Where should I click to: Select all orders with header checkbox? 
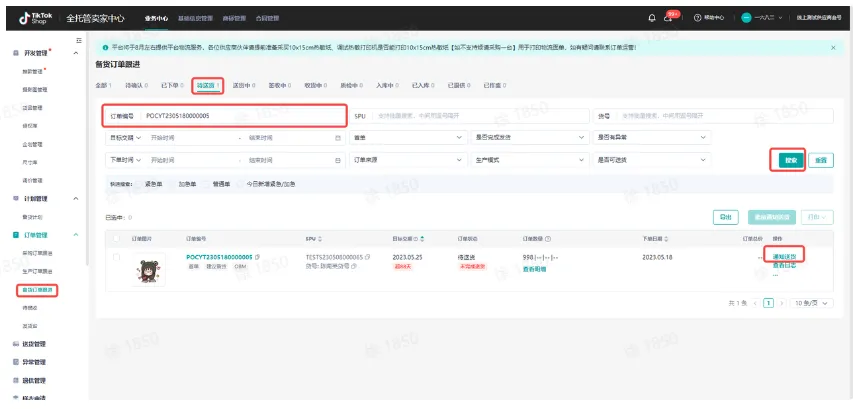[116, 239]
